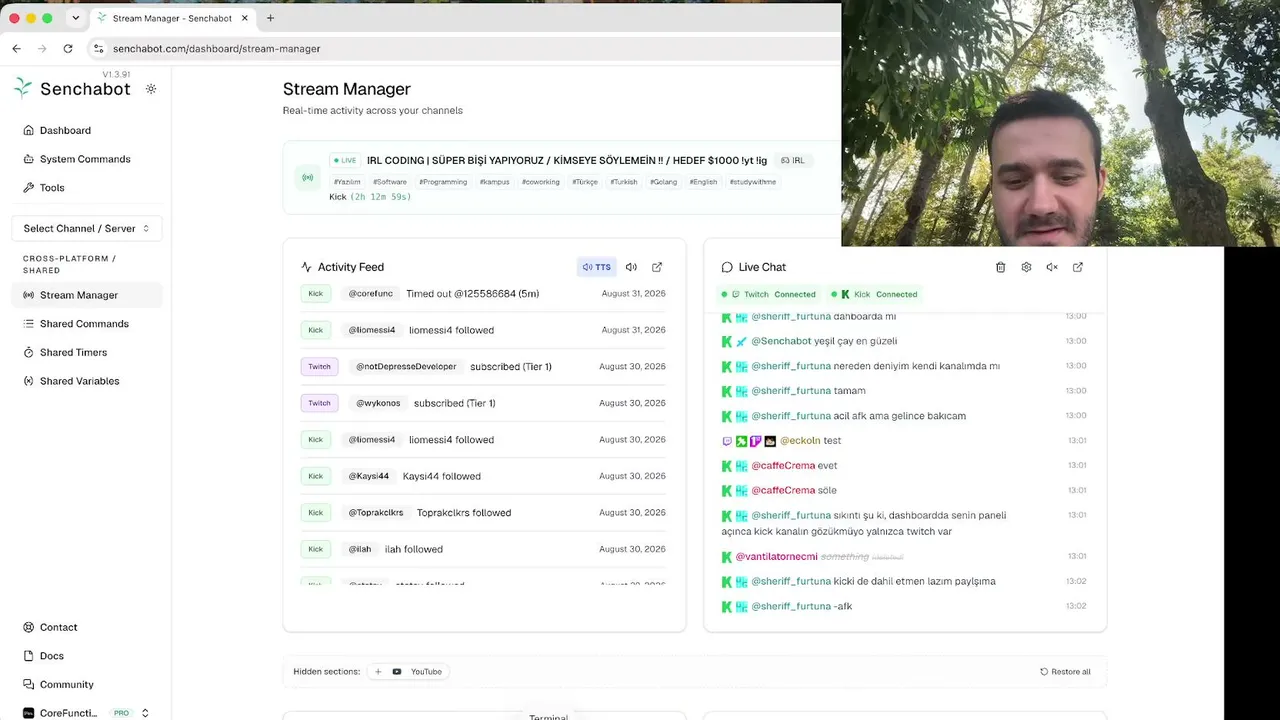Screen dimensions: 1280x720
Task: Click the stream title "IRL CODING | SÜPER BİŞİ YAPIYORUZ"
Action: coord(567,160)
